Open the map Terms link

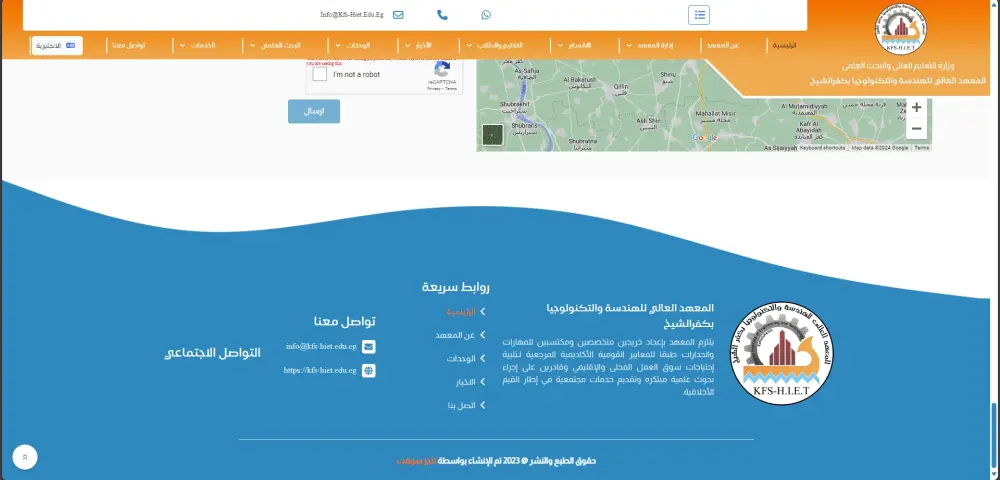click(x=922, y=148)
